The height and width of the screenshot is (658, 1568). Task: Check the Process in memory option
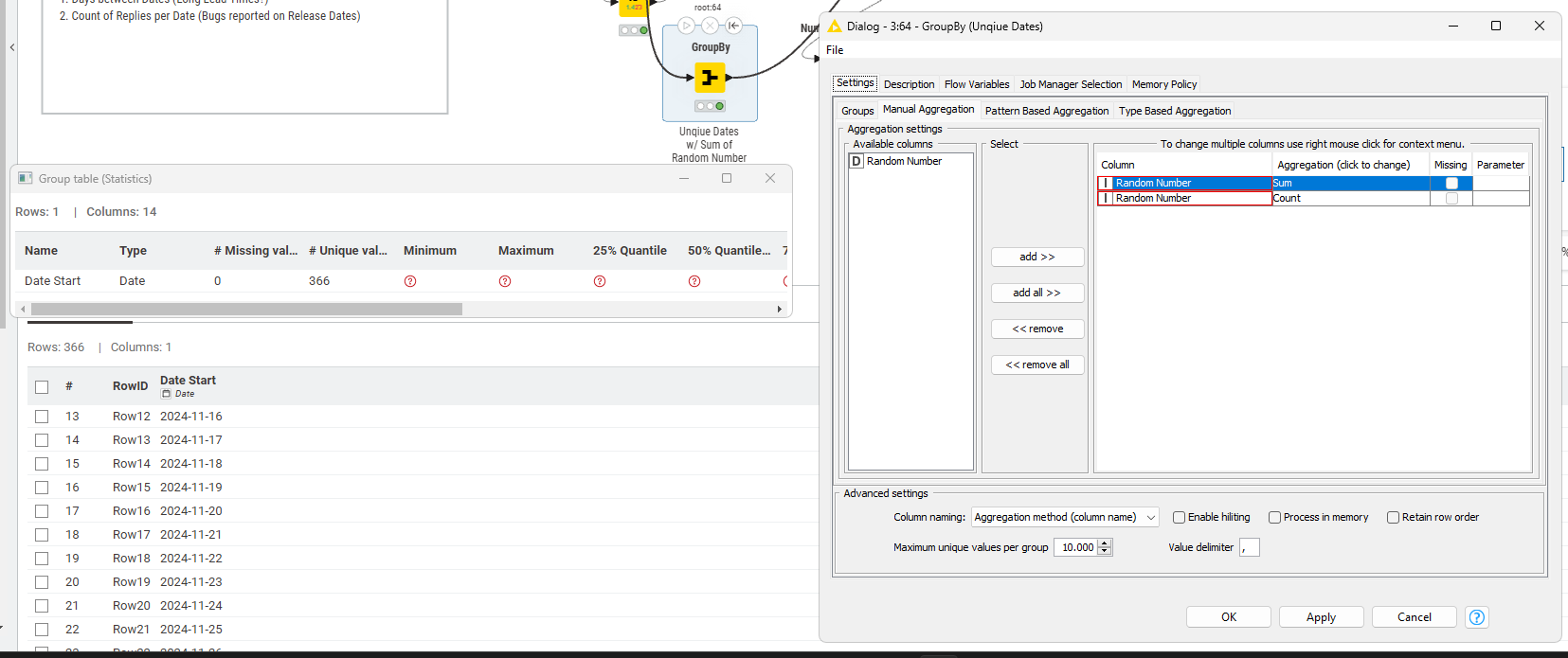point(1275,518)
